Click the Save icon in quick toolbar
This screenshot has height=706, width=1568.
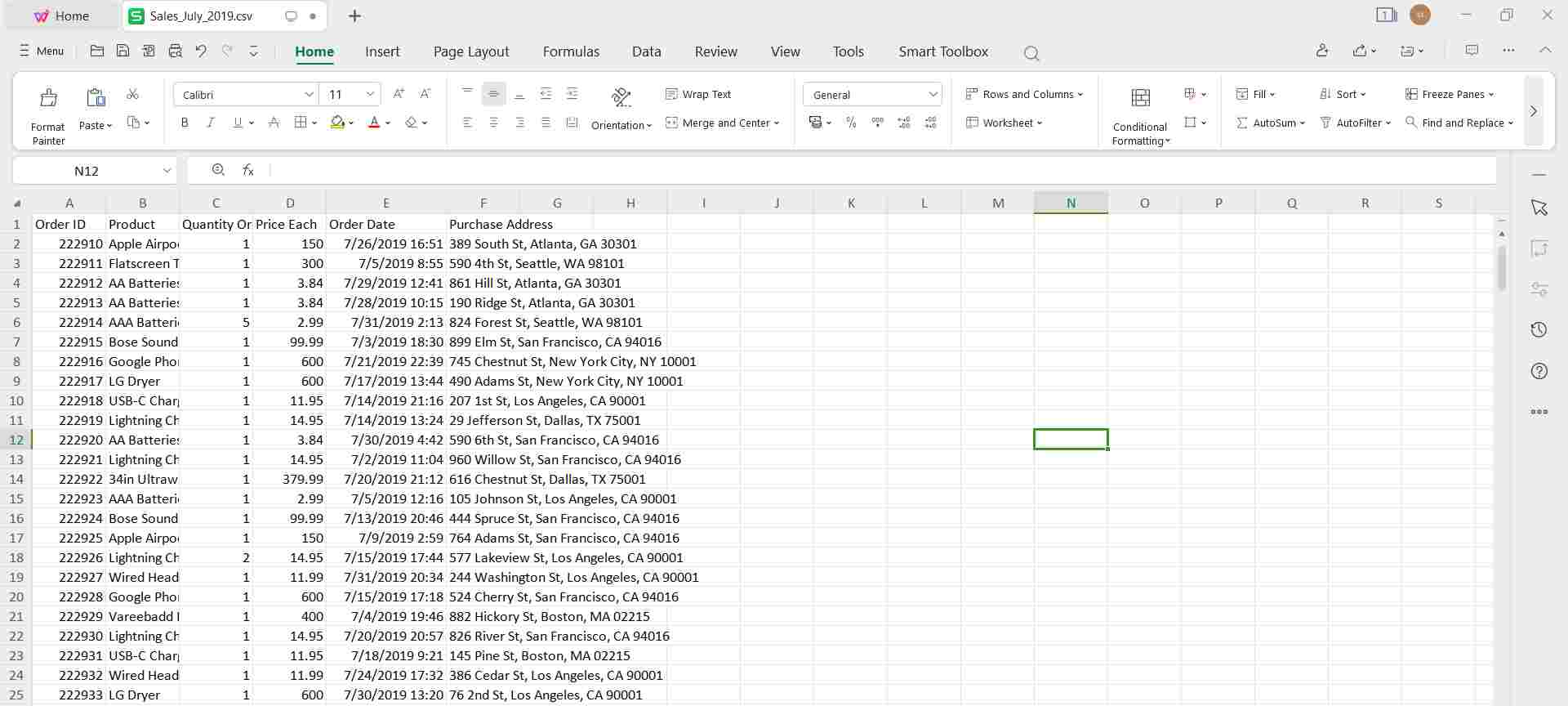pos(122,51)
